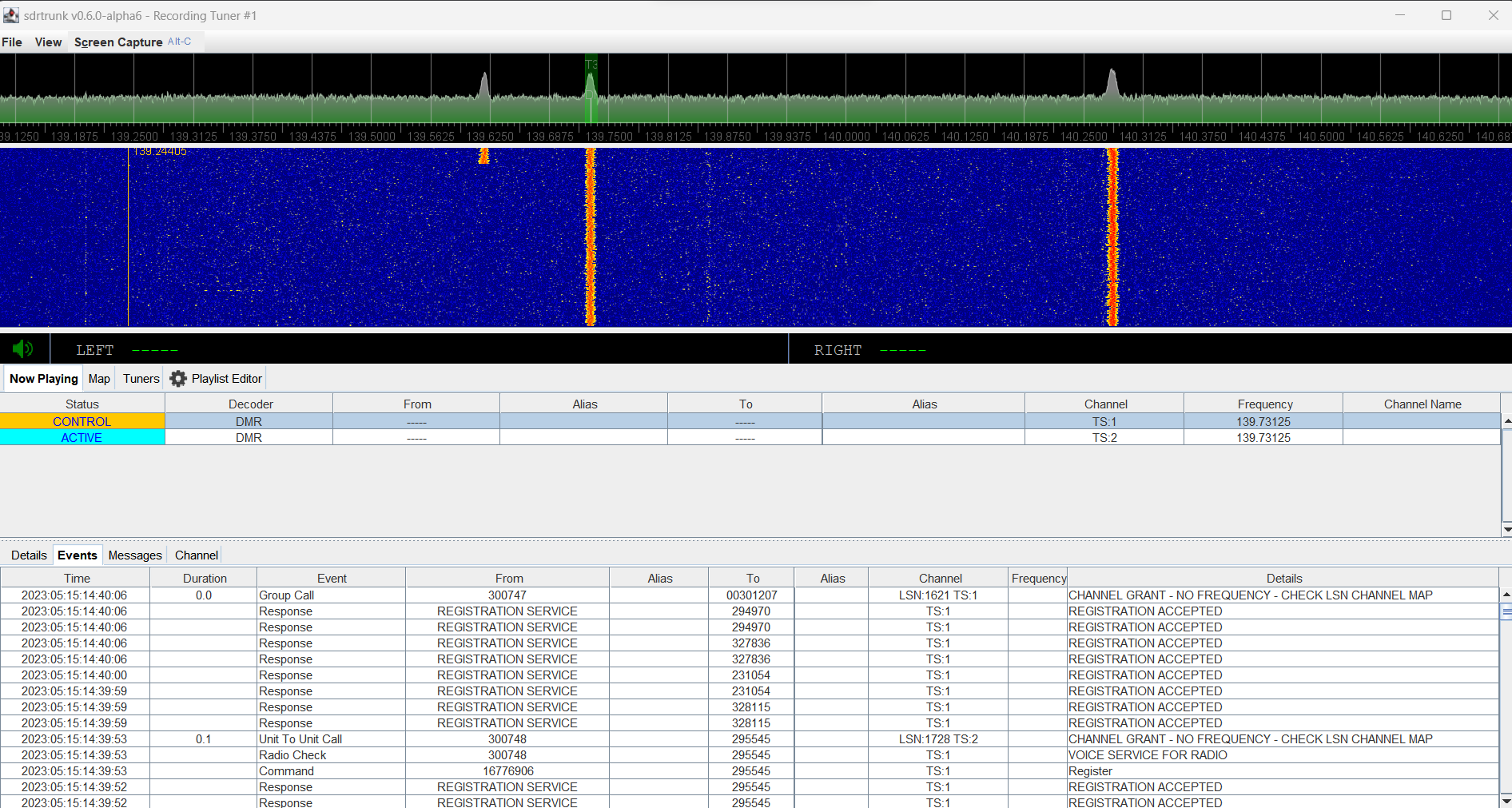
Task: Open the File menu
Action: (x=12, y=42)
